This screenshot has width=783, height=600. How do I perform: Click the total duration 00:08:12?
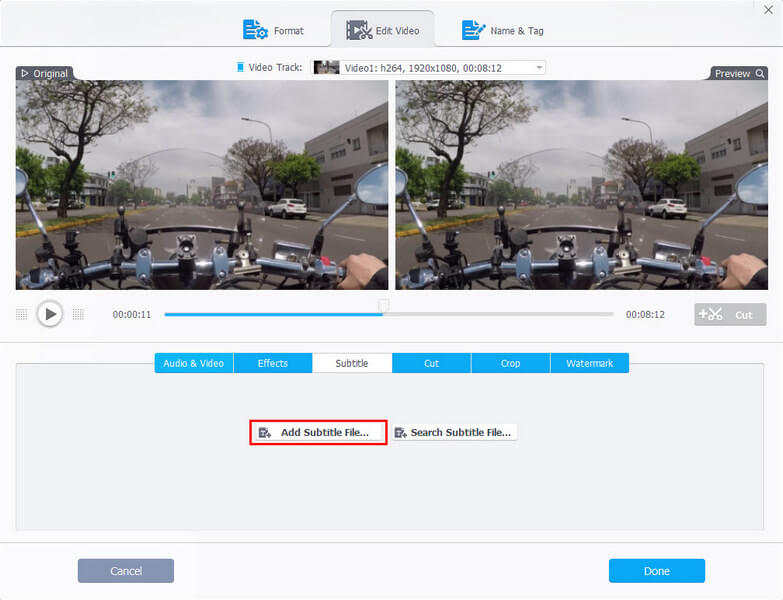tap(645, 314)
